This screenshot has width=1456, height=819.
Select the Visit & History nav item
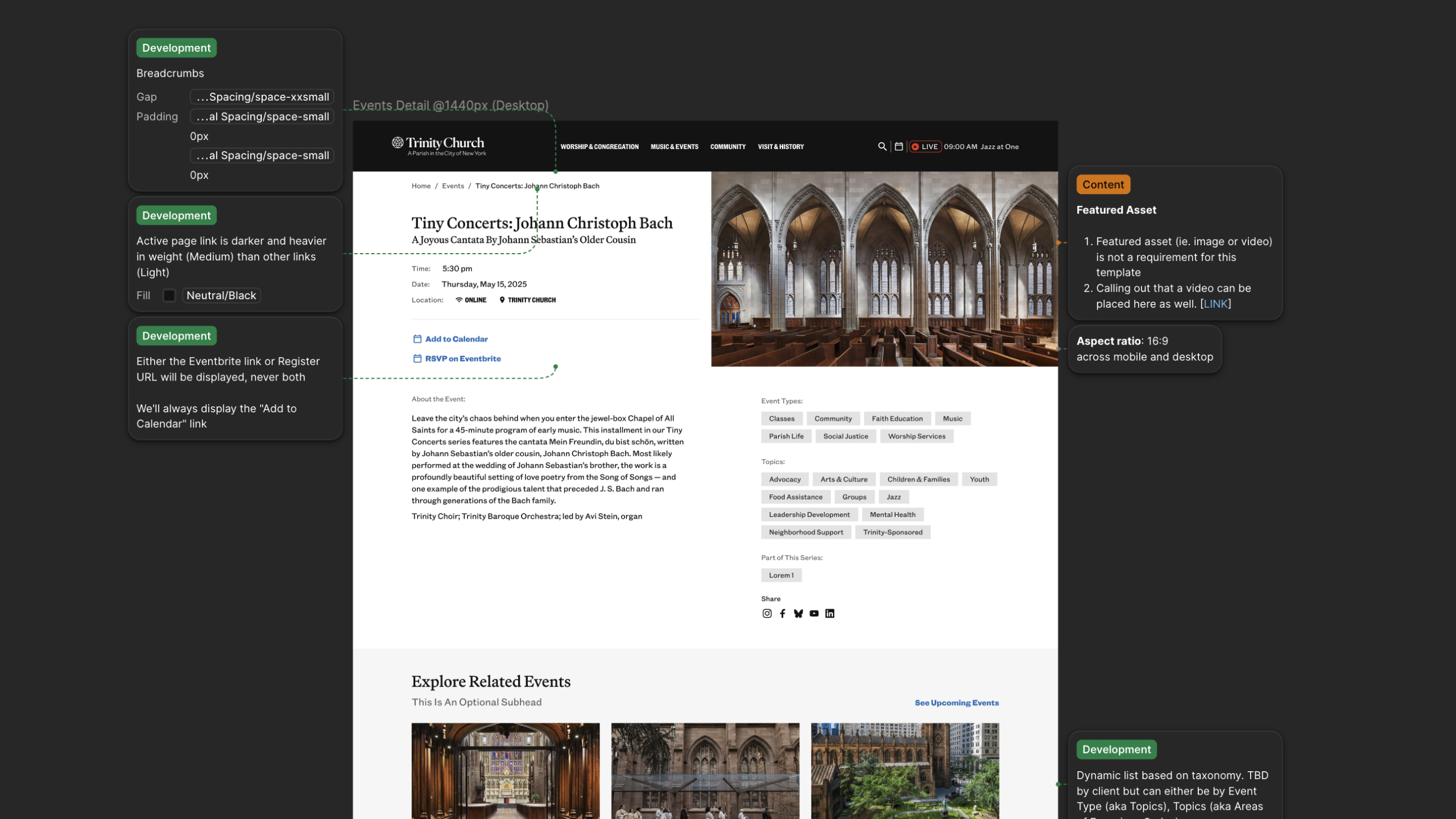(780, 147)
